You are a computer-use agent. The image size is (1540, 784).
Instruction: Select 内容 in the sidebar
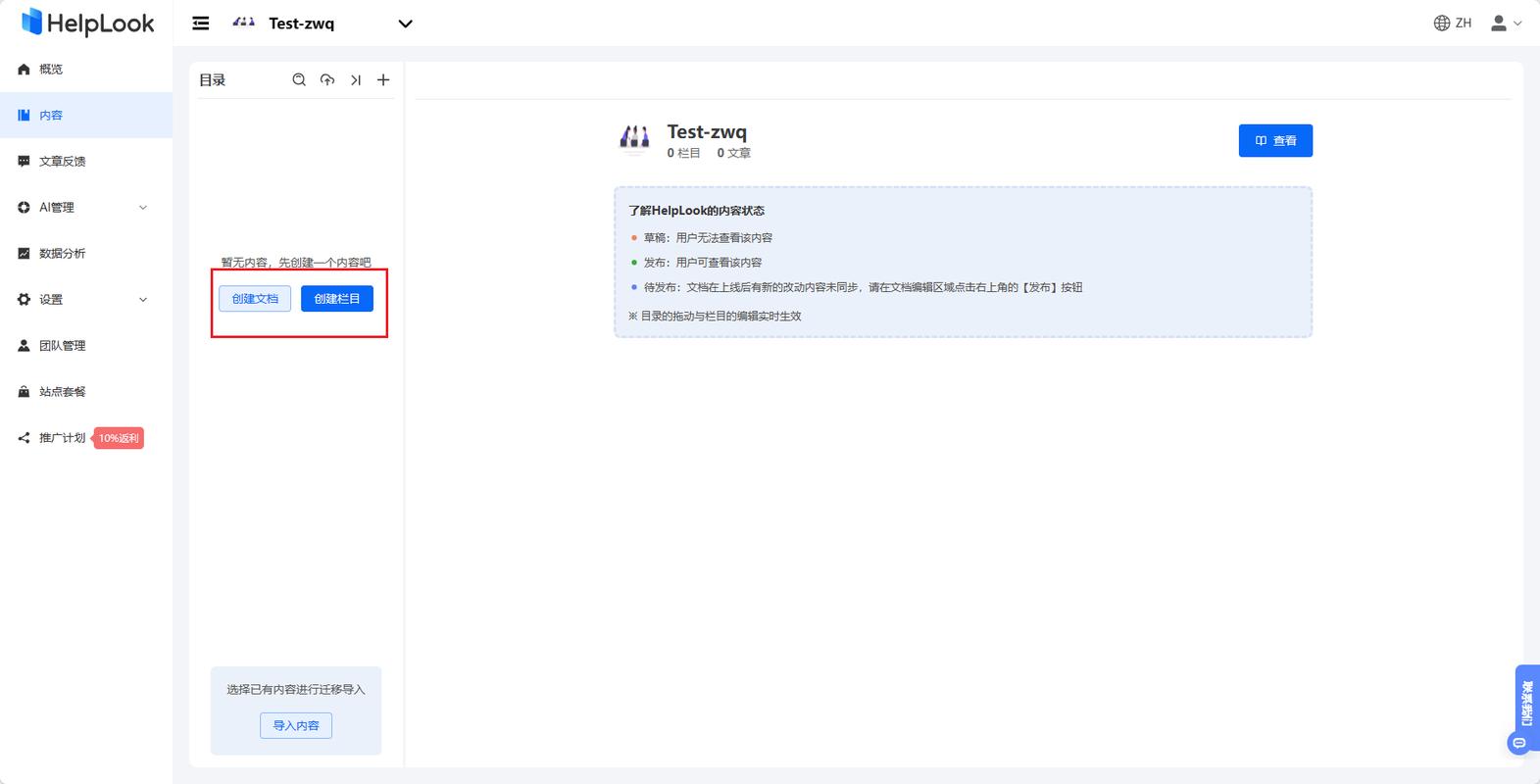(x=86, y=116)
